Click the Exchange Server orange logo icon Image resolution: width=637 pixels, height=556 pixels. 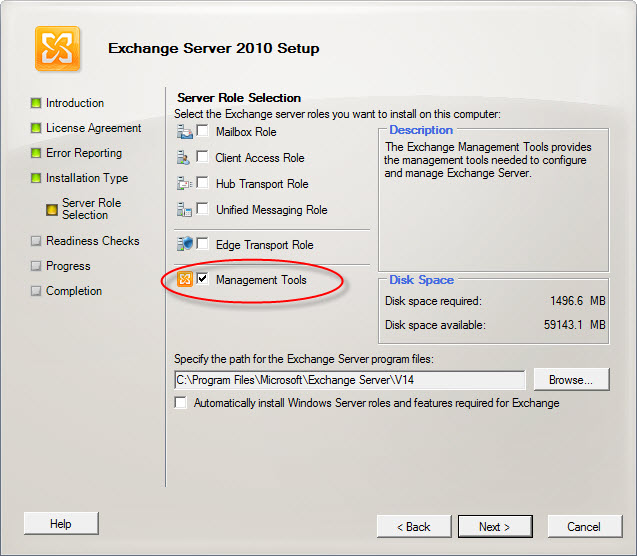(x=57, y=48)
